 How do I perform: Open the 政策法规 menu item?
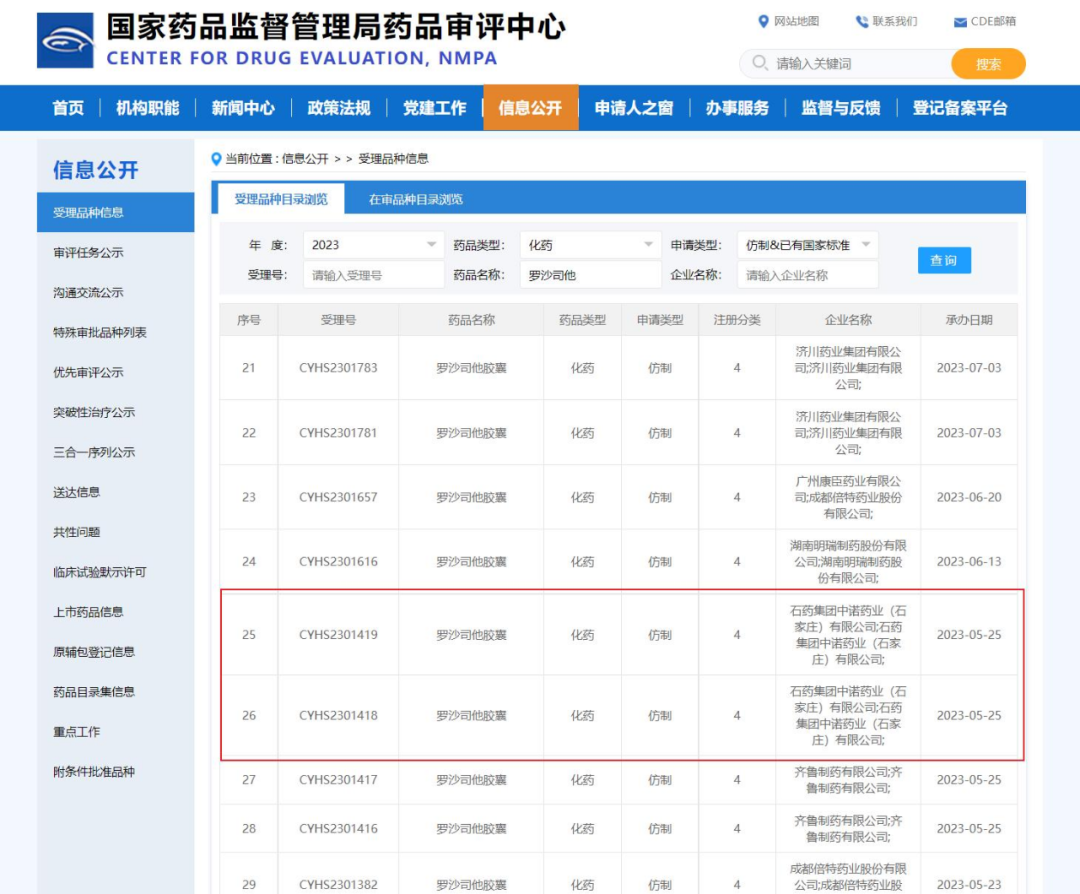coord(340,108)
